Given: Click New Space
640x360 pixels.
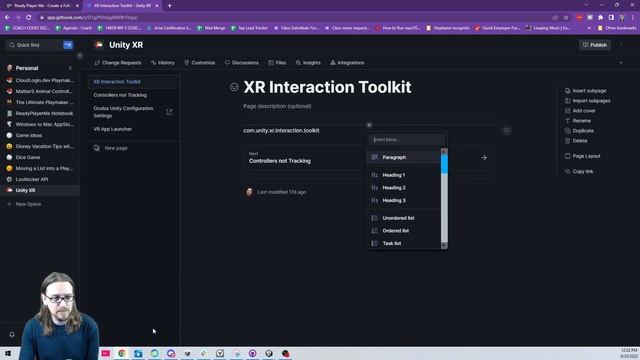Looking at the screenshot, I should tap(24, 204).
